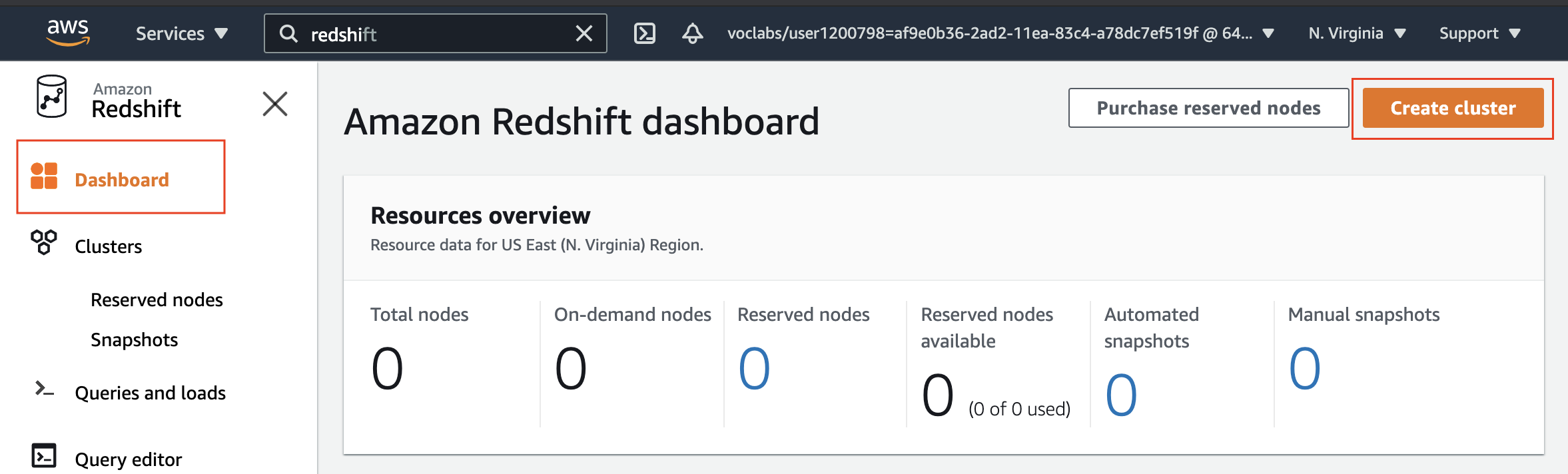Click Purchase reserved nodes button
The width and height of the screenshot is (1568, 474).
pos(1208,108)
